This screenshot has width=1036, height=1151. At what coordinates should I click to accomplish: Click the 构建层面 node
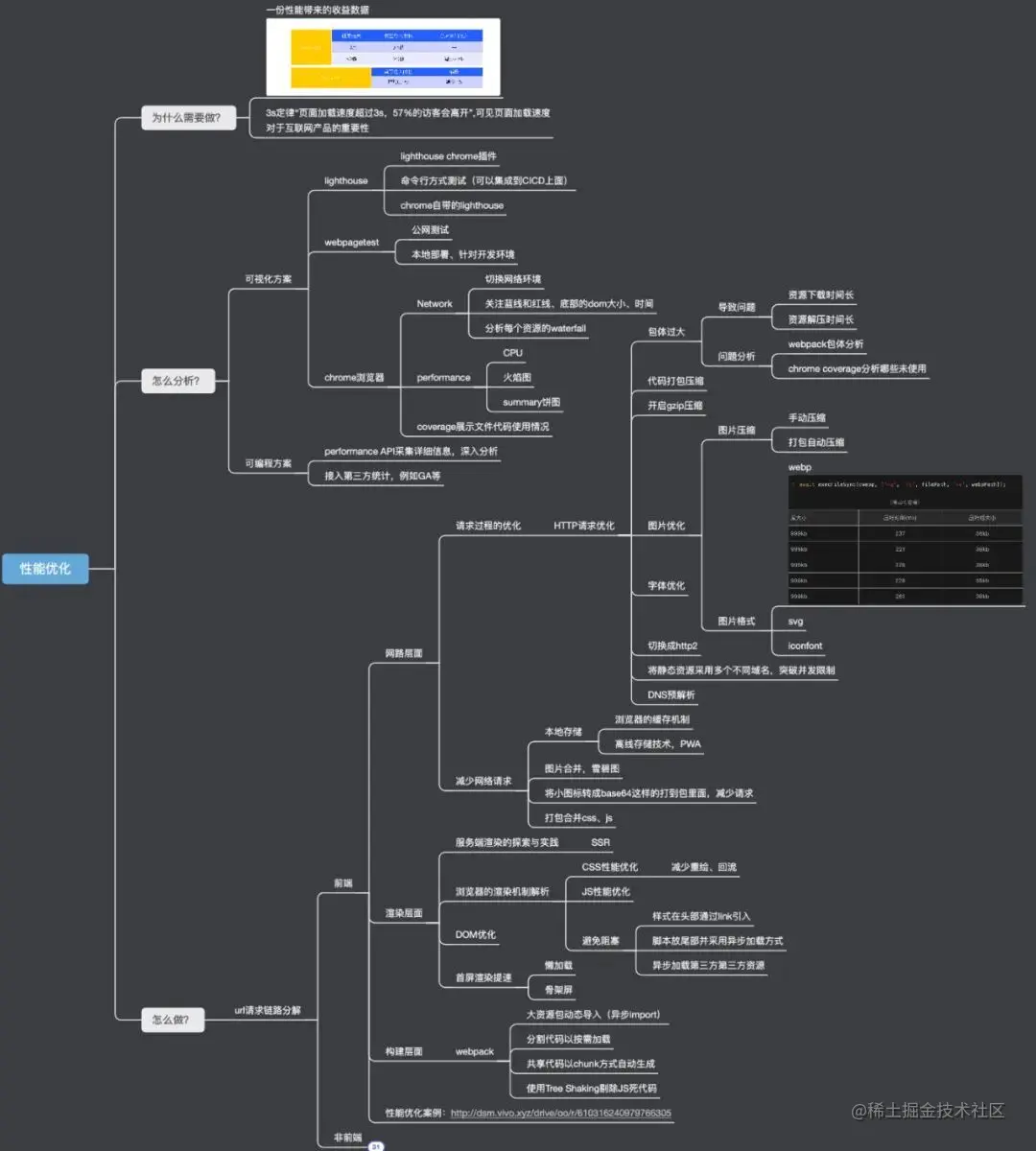point(404,1051)
